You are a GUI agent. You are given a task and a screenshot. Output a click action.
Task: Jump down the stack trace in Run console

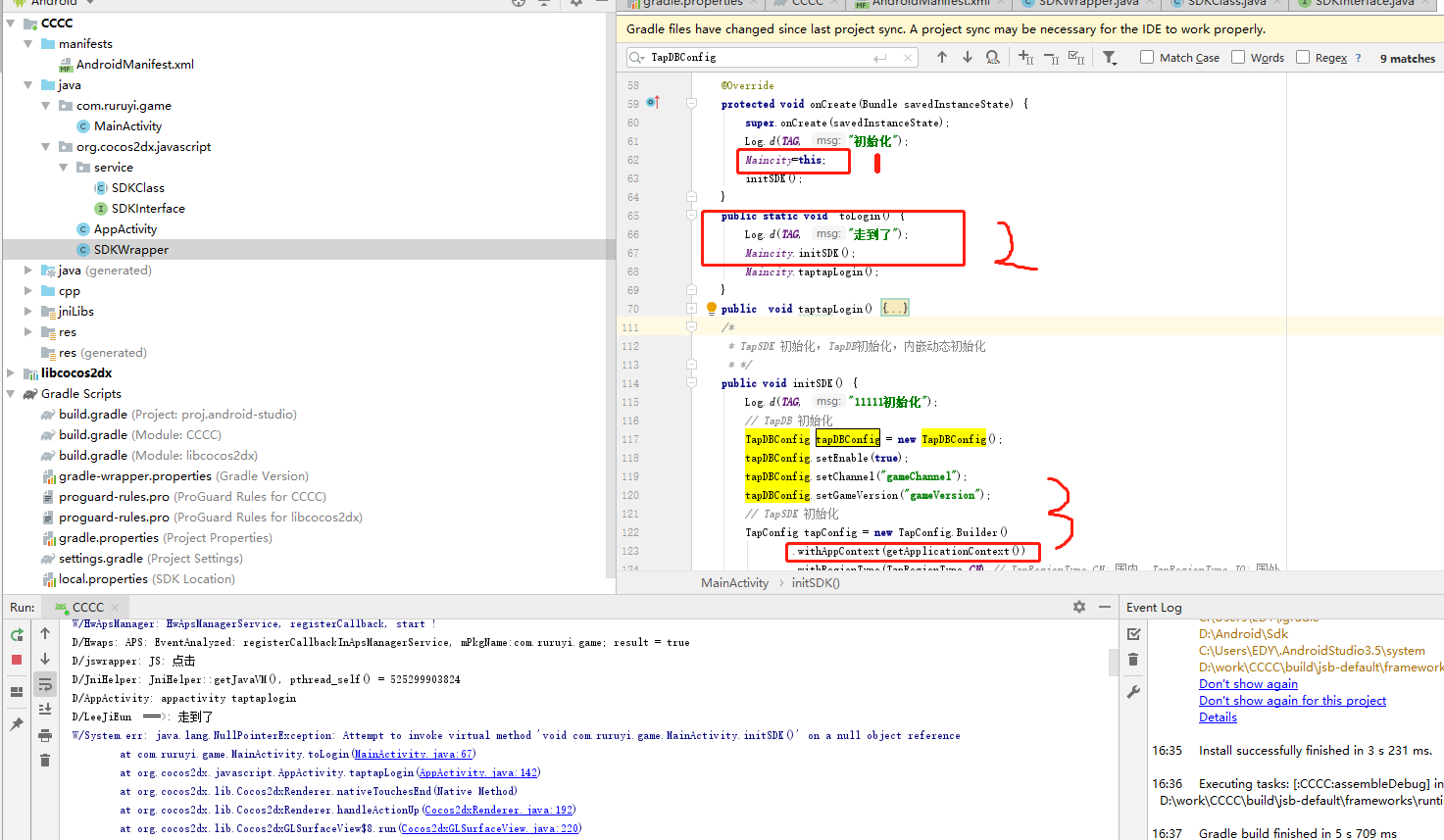click(x=45, y=659)
